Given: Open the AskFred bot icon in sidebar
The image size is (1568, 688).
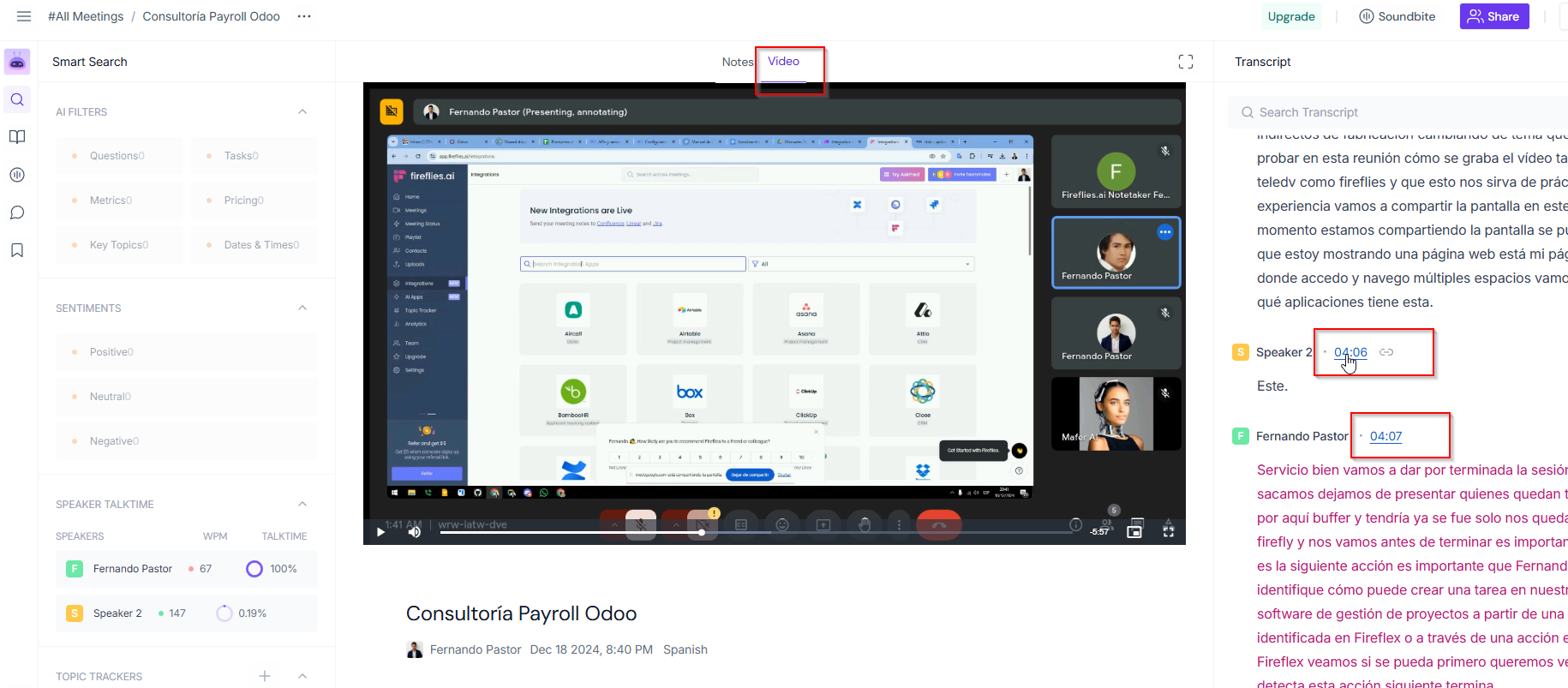Looking at the screenshot, I should click(17, 63).
